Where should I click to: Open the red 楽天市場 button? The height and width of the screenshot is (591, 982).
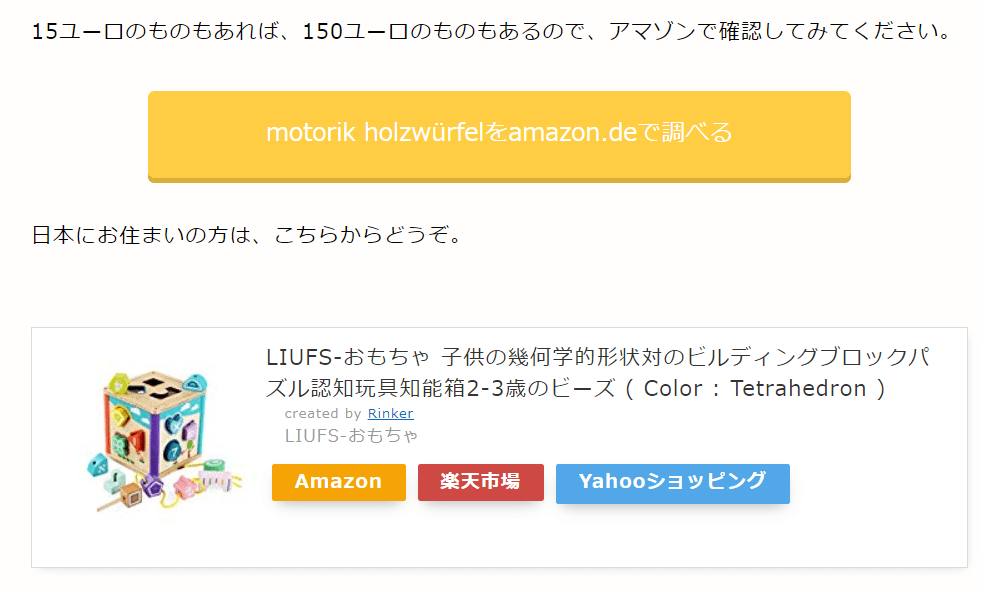(480, 482)
